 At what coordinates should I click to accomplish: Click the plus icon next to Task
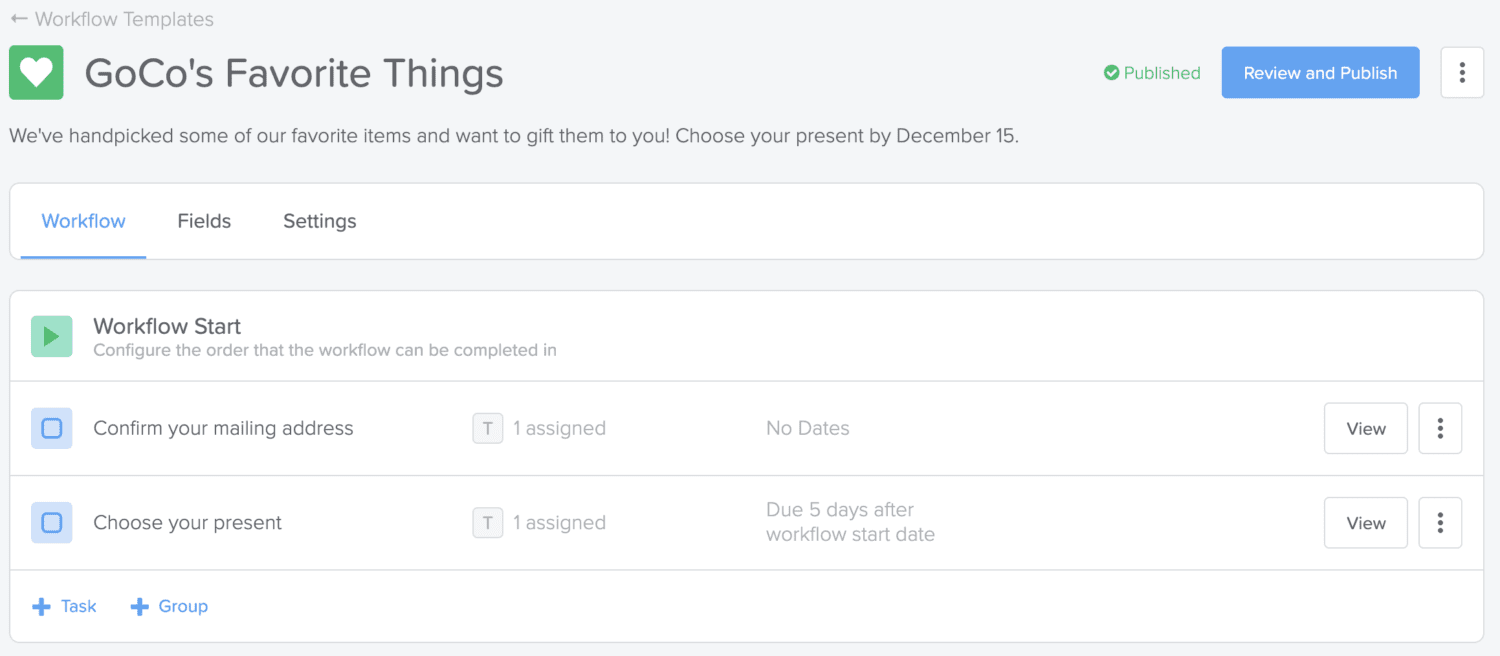click(x=41, y=607)
